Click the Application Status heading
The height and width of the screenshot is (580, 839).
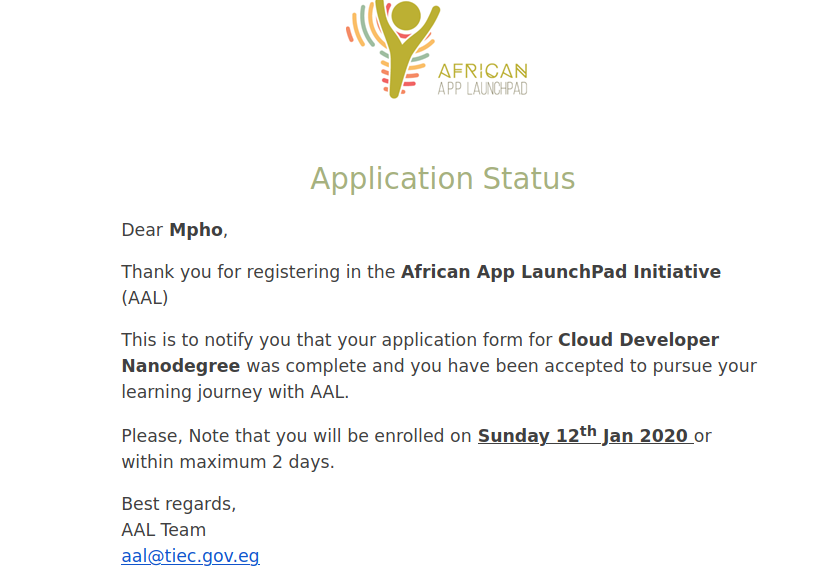[443, 179]
